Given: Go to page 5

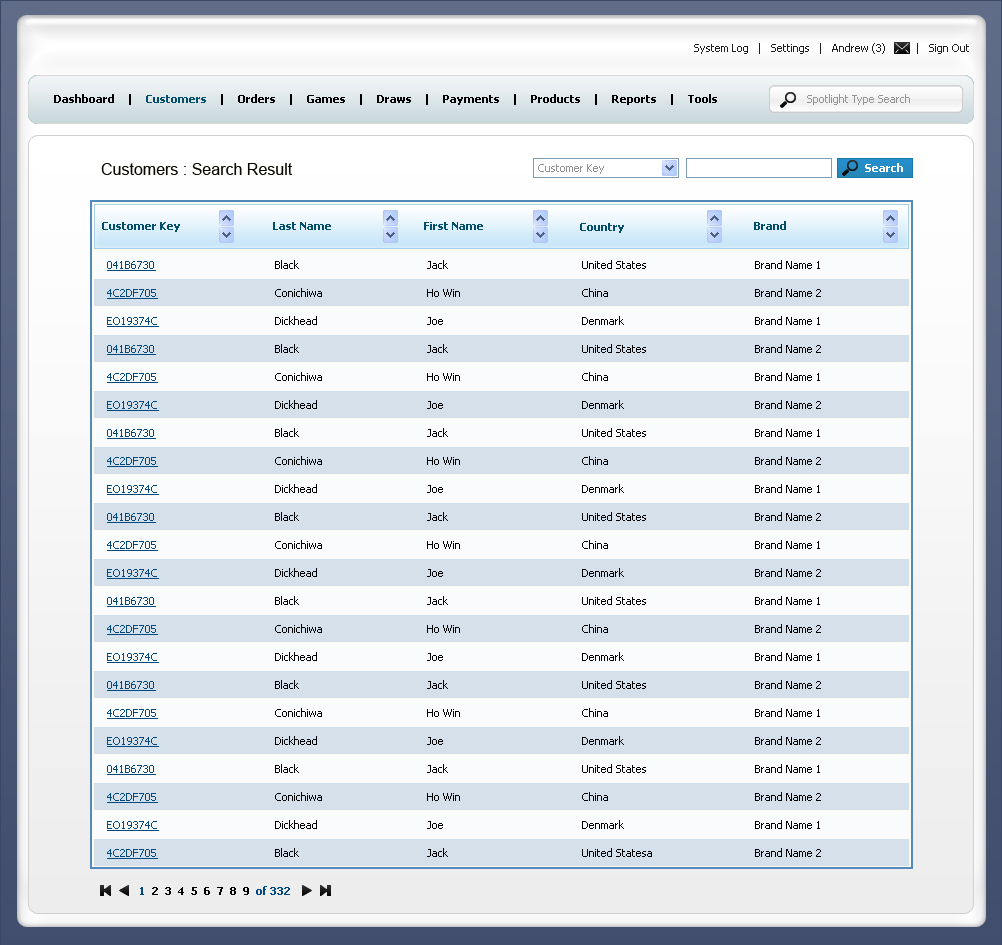Looking at the screenshot, I should tap(194, 891).
